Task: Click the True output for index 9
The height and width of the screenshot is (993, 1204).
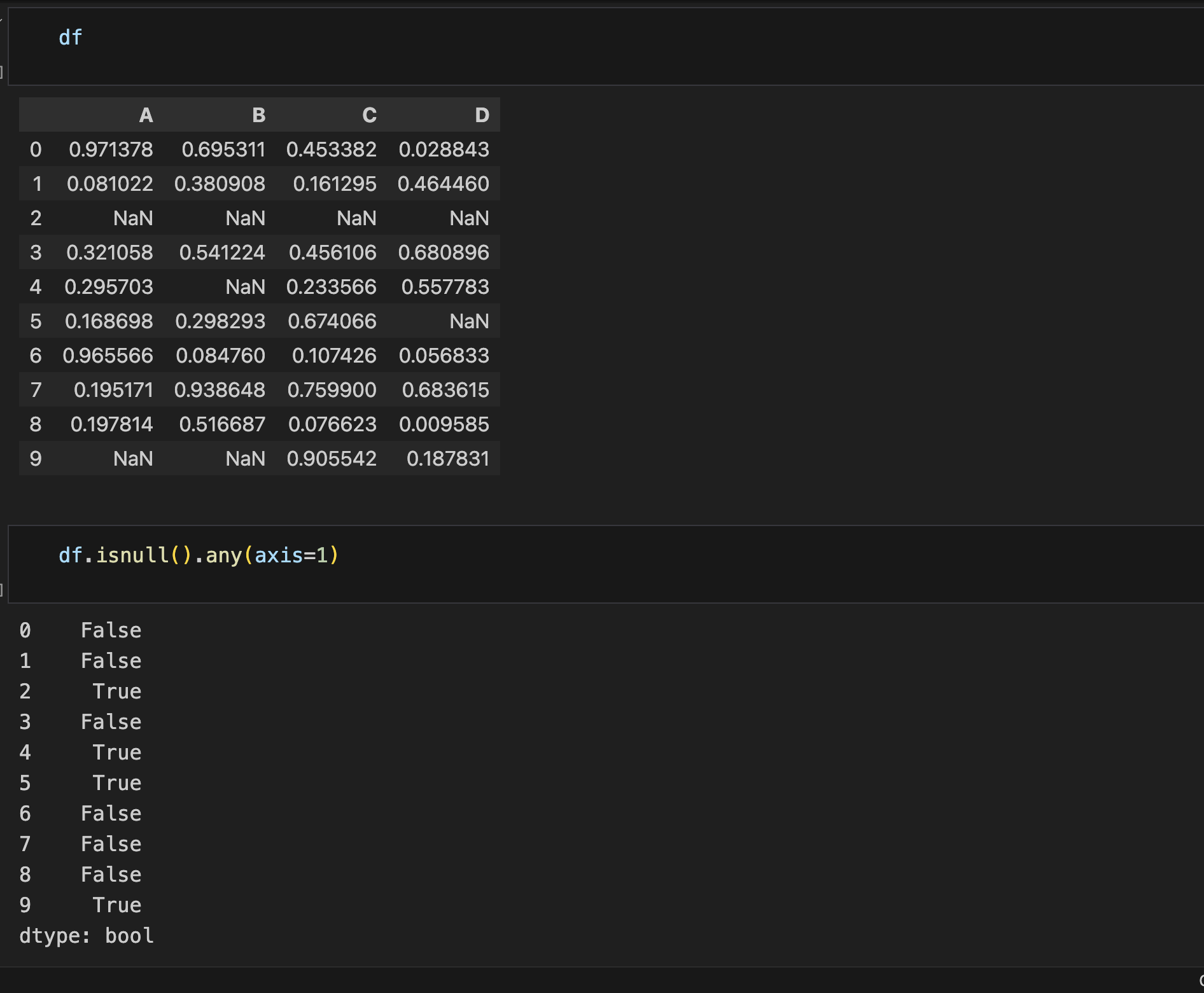Action: pyautogui.click(x=117, y=905)
